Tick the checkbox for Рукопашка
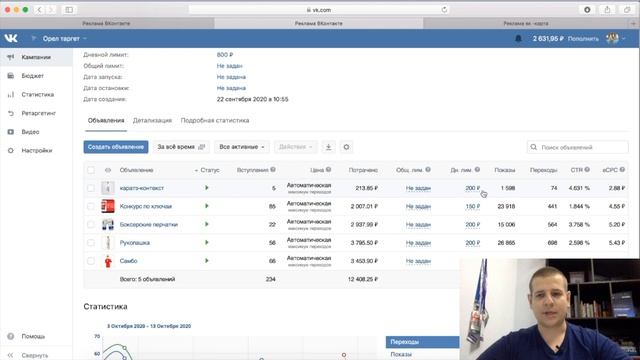The height and width of the screenshot is (360, 640). tap(91, 242)
